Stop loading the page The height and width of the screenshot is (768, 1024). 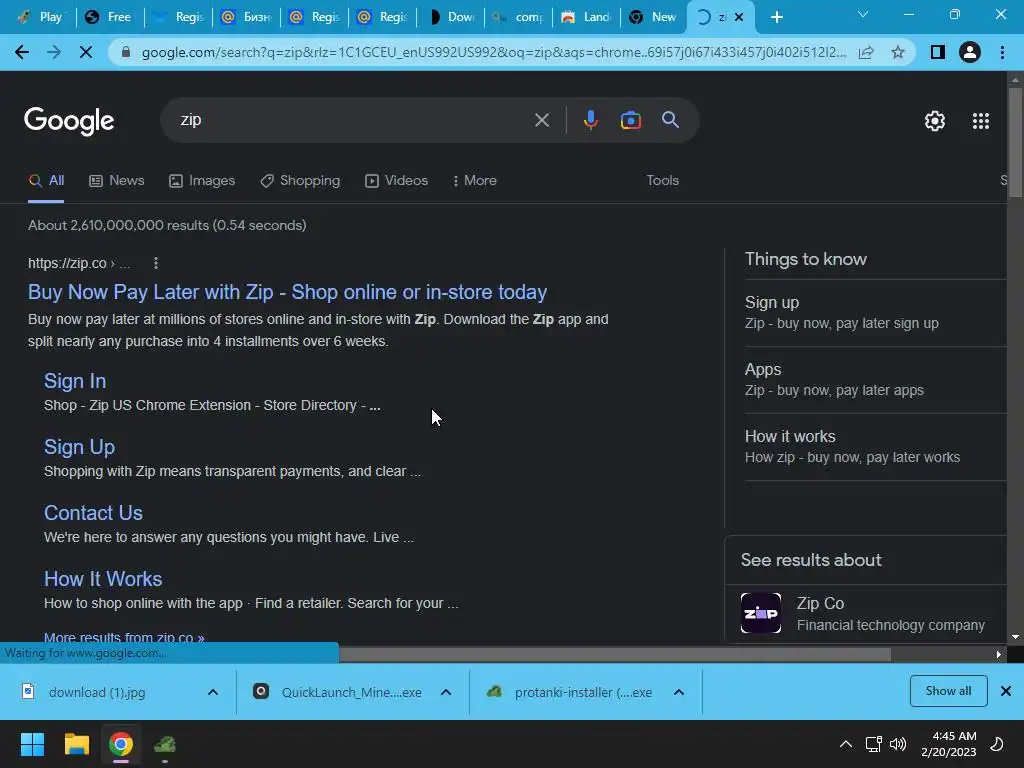(86, 52)
